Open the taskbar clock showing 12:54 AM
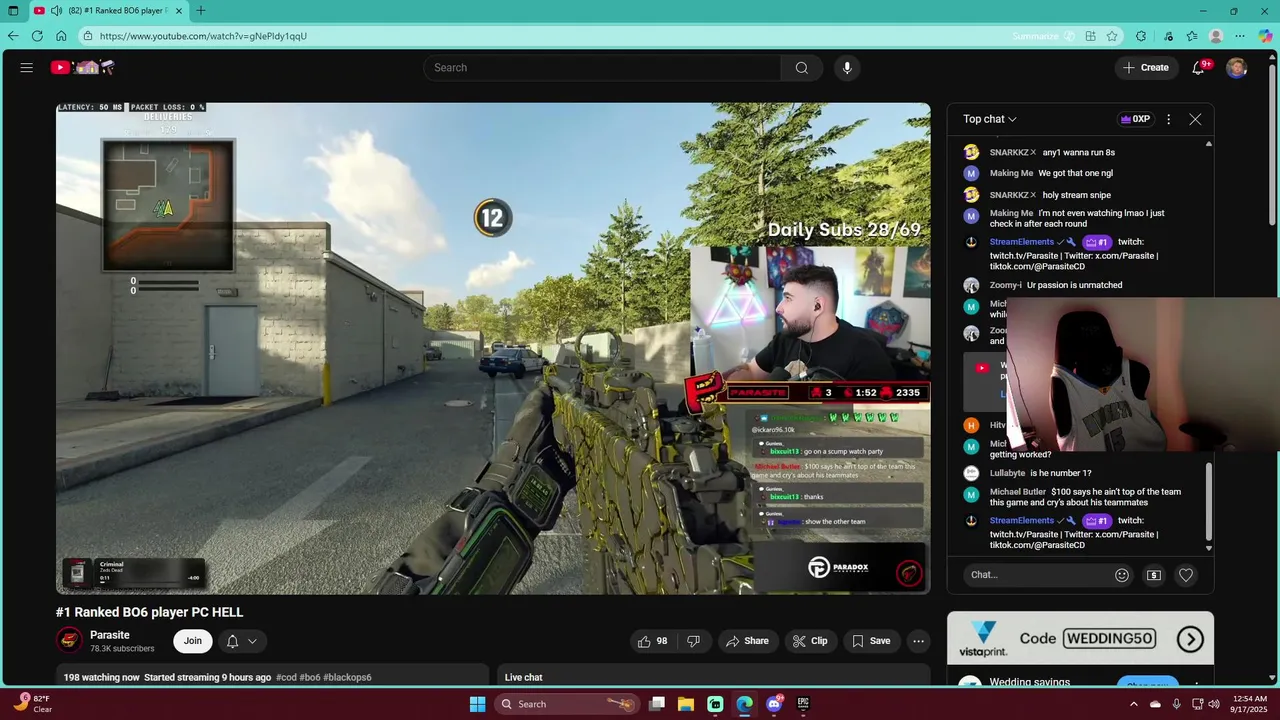This screenshot has width=1280, height=720. [1249, 704]
